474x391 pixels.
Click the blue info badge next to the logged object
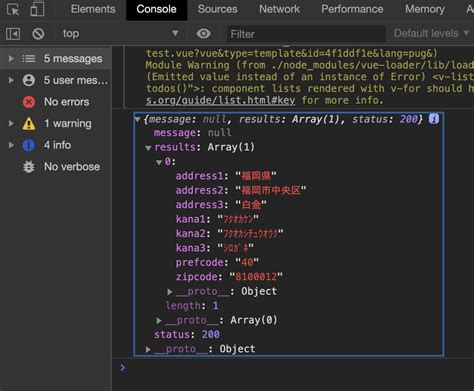pyautogui.click(x=434, y=119)
